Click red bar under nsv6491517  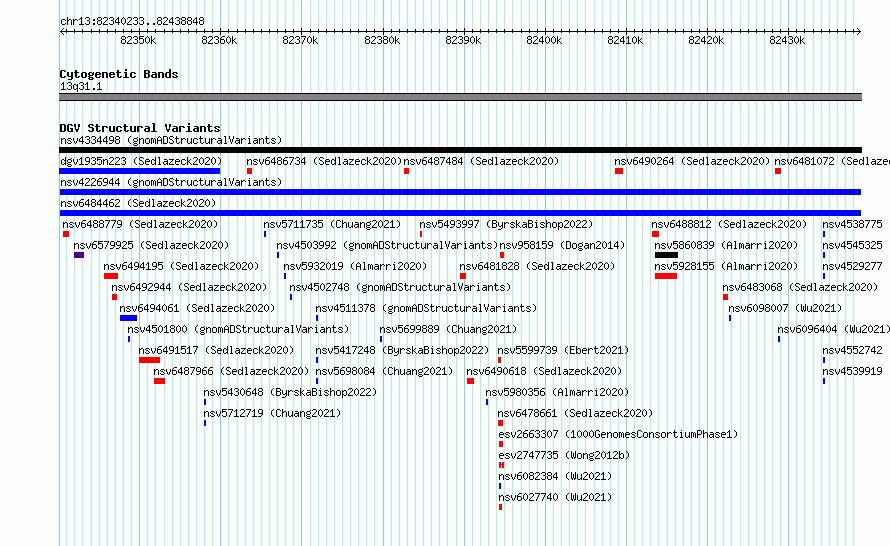(x=149, y=360)
